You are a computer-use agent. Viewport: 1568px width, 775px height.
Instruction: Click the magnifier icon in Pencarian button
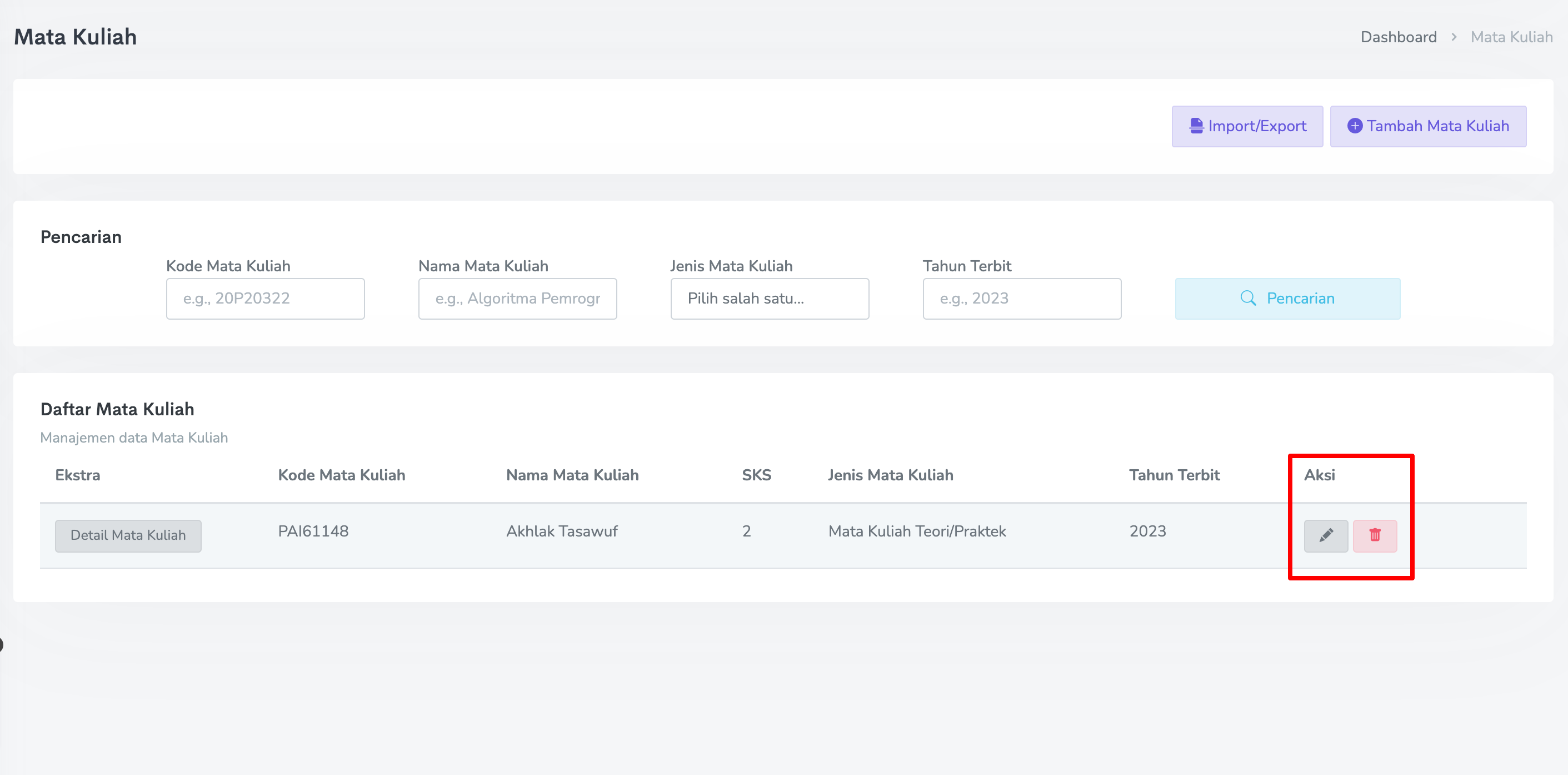pyautogui.click(x=1248, y=299)
